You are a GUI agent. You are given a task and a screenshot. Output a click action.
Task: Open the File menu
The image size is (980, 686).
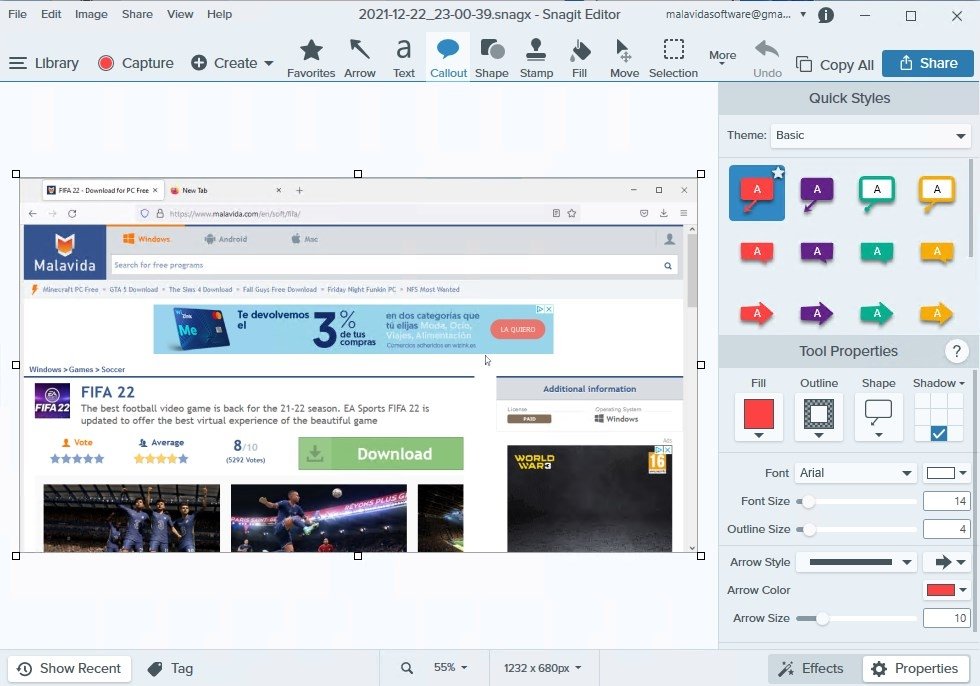tap(18, 14)
